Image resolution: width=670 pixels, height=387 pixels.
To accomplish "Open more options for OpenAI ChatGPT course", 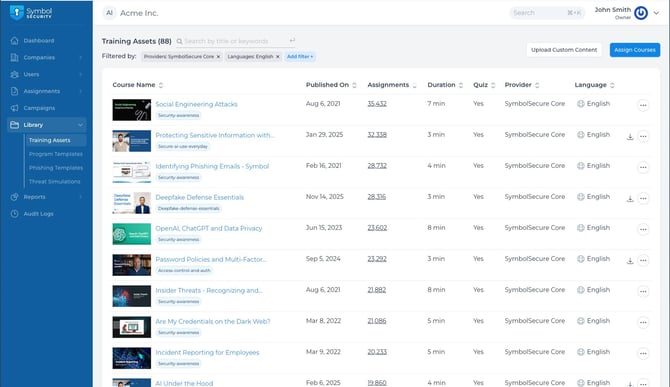I will pos(643,229).
